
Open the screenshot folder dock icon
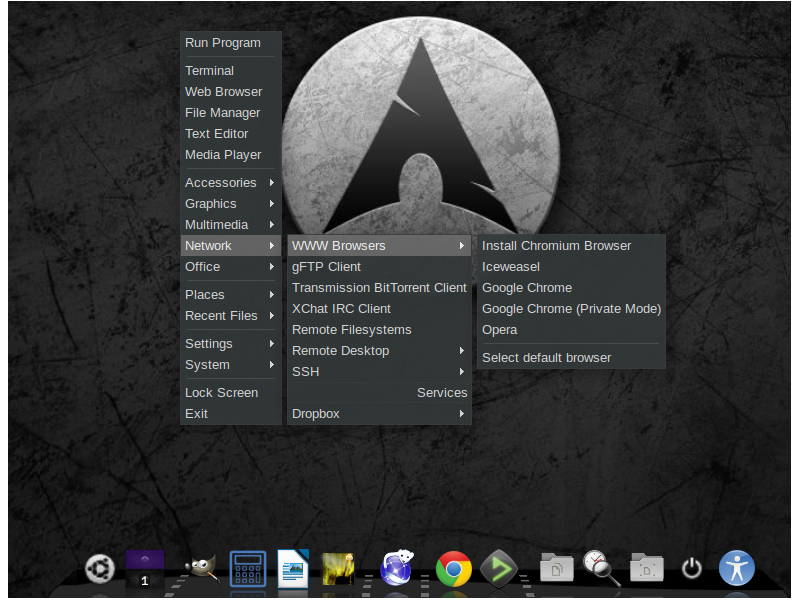[647, 567]
